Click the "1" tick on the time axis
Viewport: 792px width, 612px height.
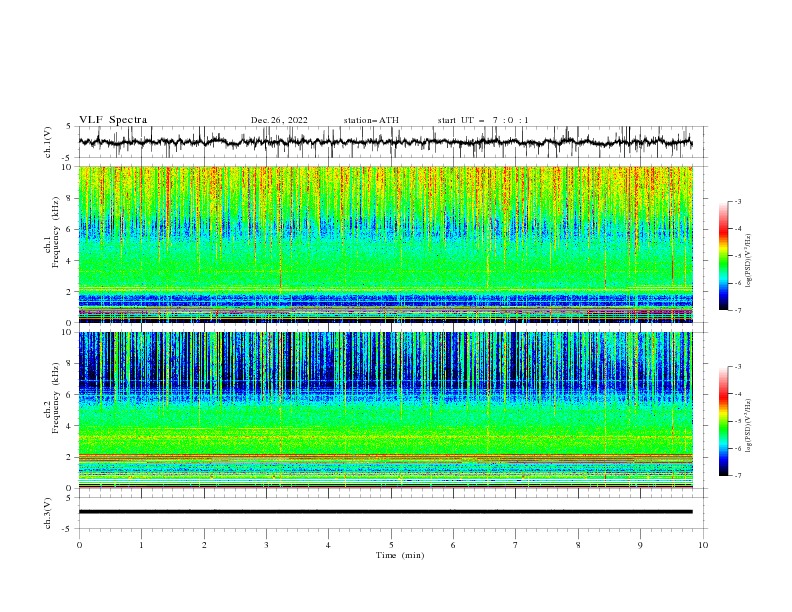click(141, 545)
